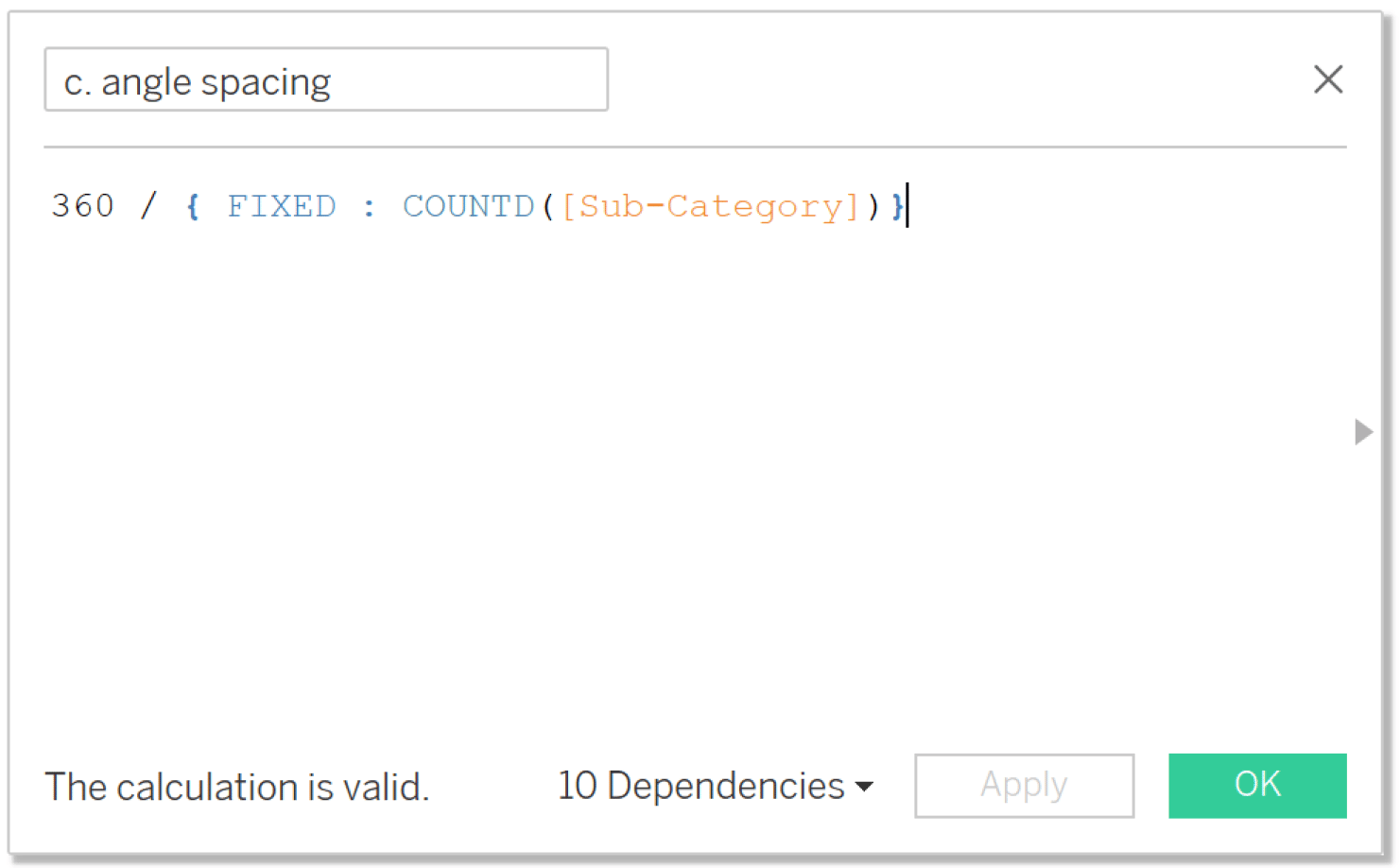Click the closing curly brace in formula
This screenshot has width=1400, height=868.
896,206
